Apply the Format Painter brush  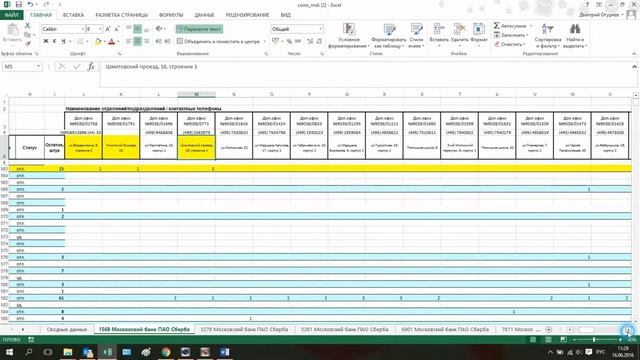click(28, 44)
